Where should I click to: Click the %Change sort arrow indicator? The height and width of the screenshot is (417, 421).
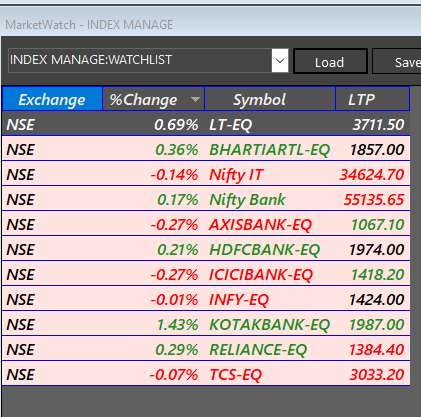click(x=195, y=99)
